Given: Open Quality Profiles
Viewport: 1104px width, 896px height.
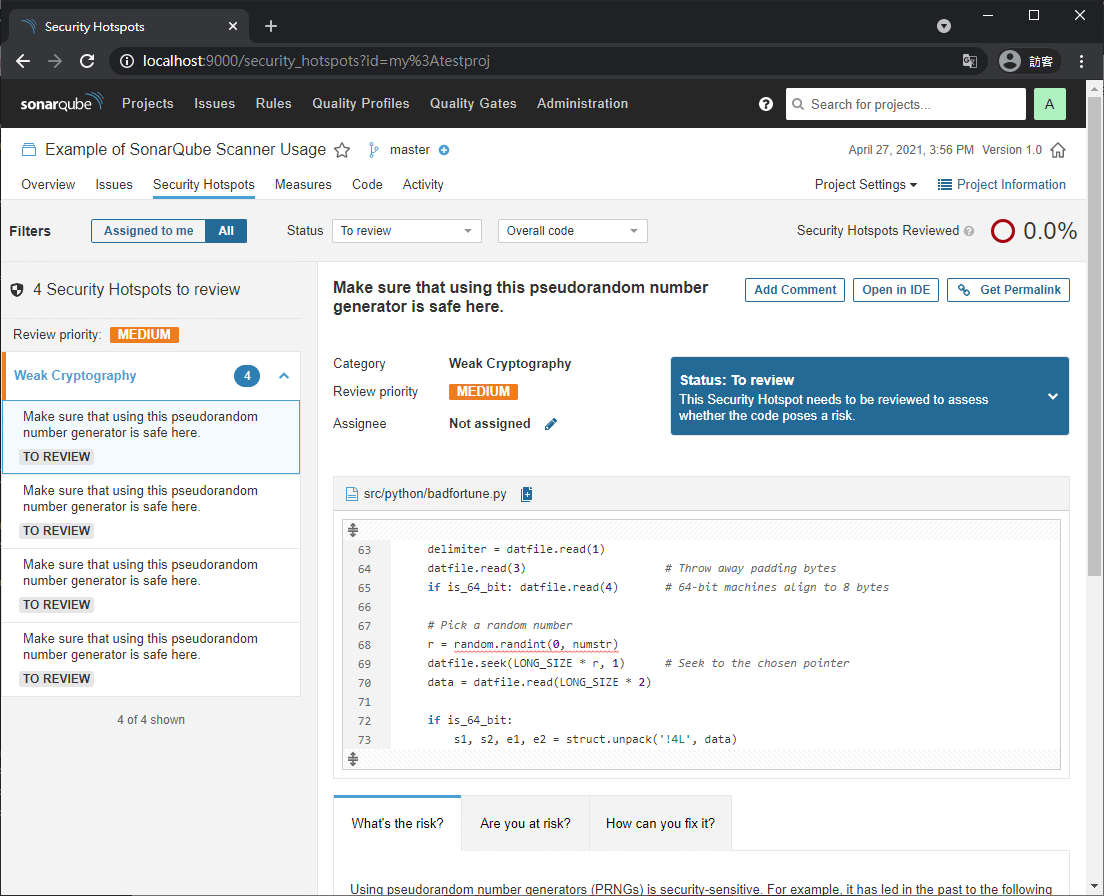Looking at the screenshot, I should pyautogui.click(x=361, y=103).
